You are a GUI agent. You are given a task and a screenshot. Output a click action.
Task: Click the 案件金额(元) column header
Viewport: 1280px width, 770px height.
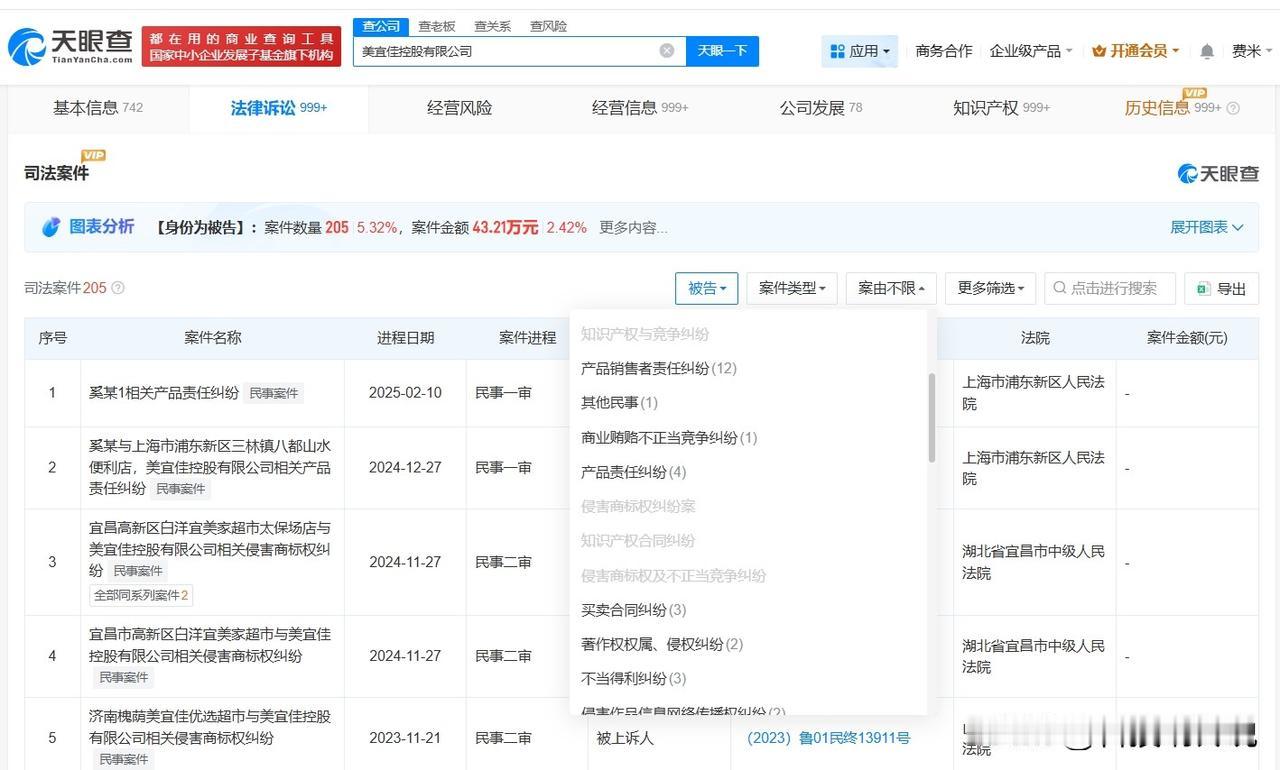(1187, 338)
